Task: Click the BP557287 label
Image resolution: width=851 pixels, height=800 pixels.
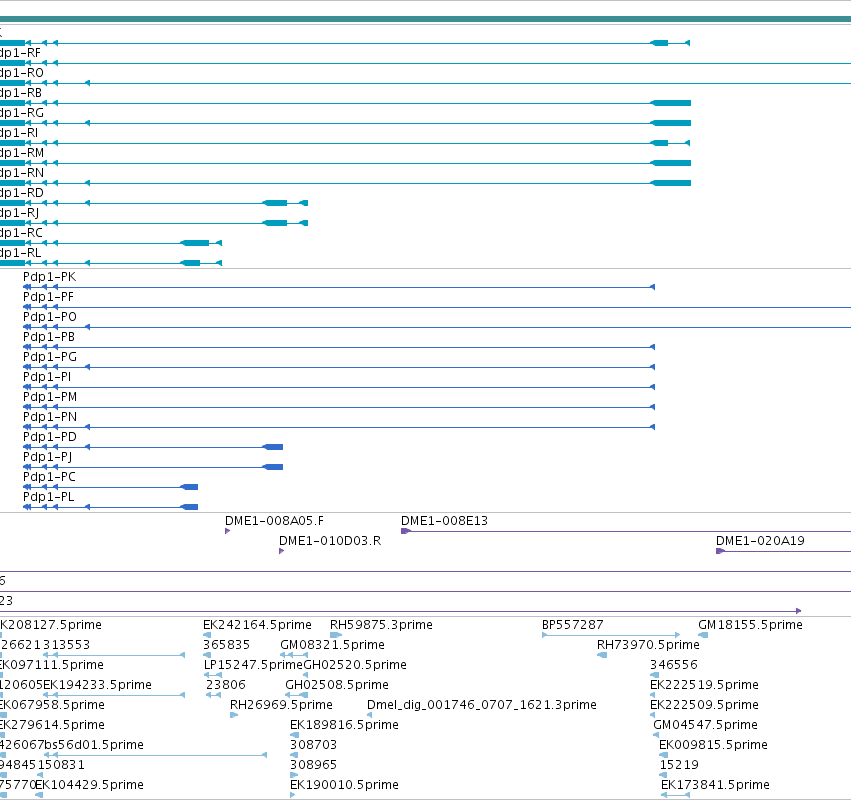Action: click(573, 625)
